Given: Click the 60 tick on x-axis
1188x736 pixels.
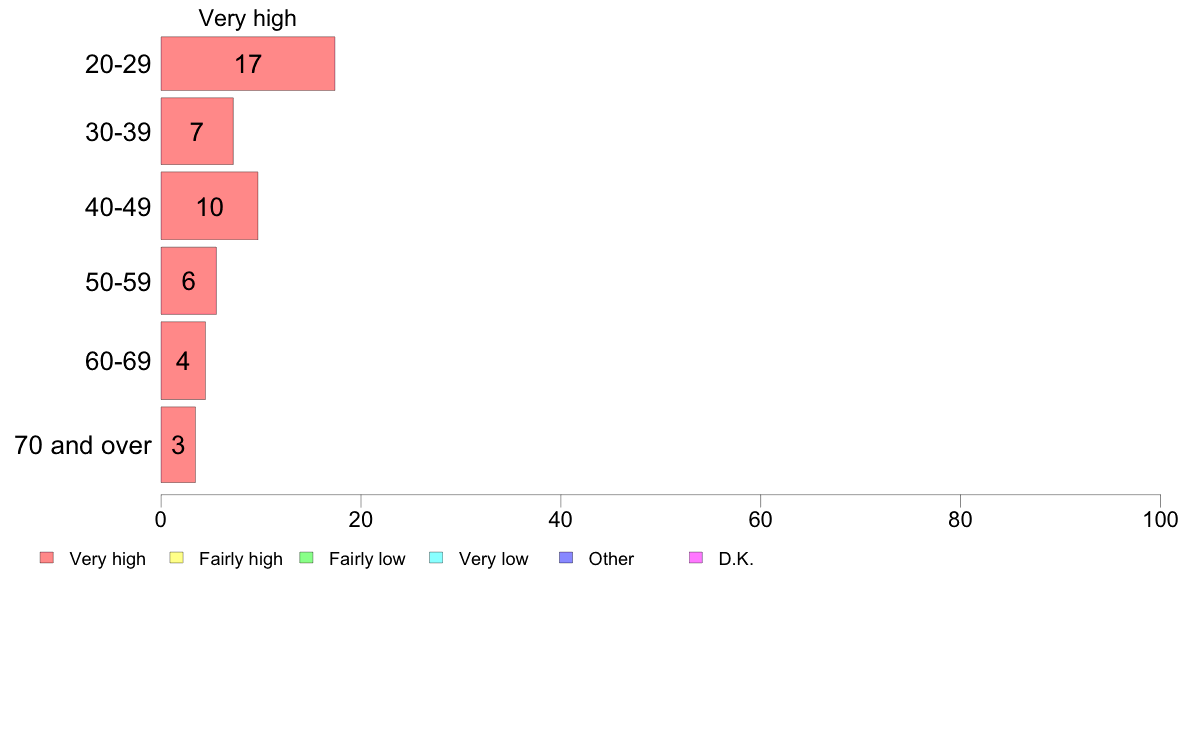Looking at the screenshot, I should pyautogui.click(x=761, y=519).
